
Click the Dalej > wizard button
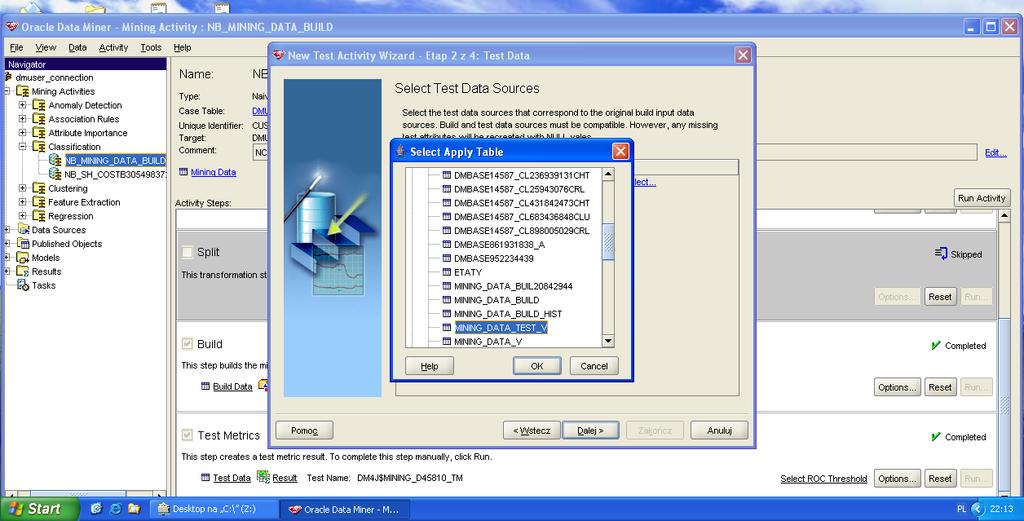tap(590, 430)
